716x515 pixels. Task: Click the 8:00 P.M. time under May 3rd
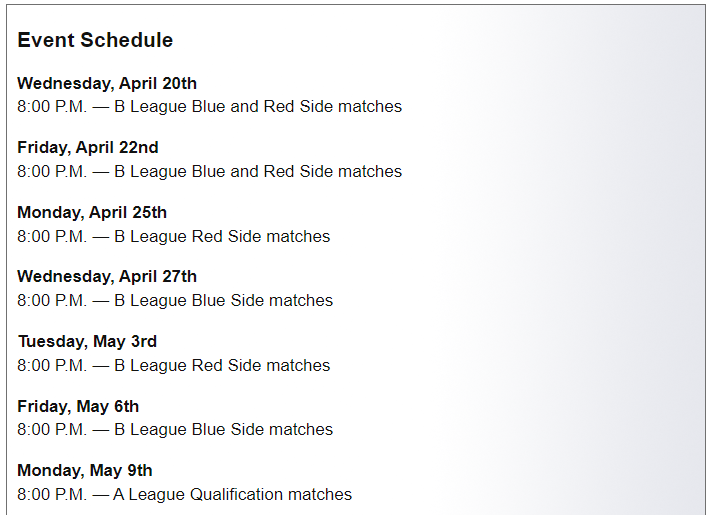(x=52, y=365)
